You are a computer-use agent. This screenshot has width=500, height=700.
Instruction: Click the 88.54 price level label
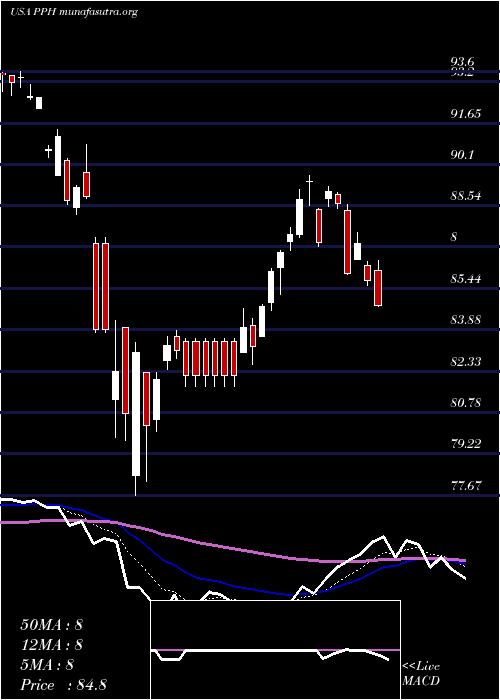tap(466, 196)
